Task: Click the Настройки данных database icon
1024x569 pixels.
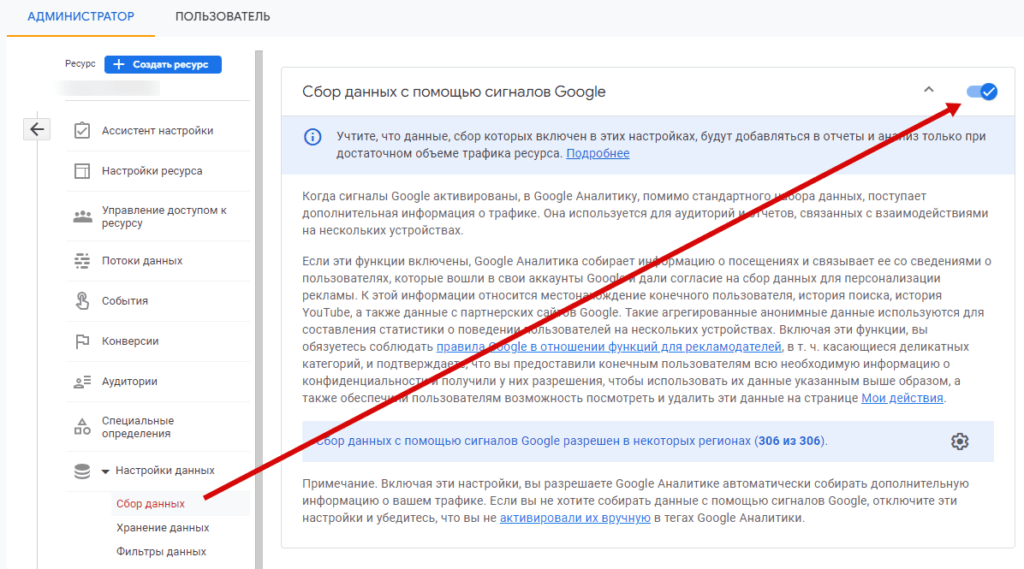Action: [x=82, y=471]
